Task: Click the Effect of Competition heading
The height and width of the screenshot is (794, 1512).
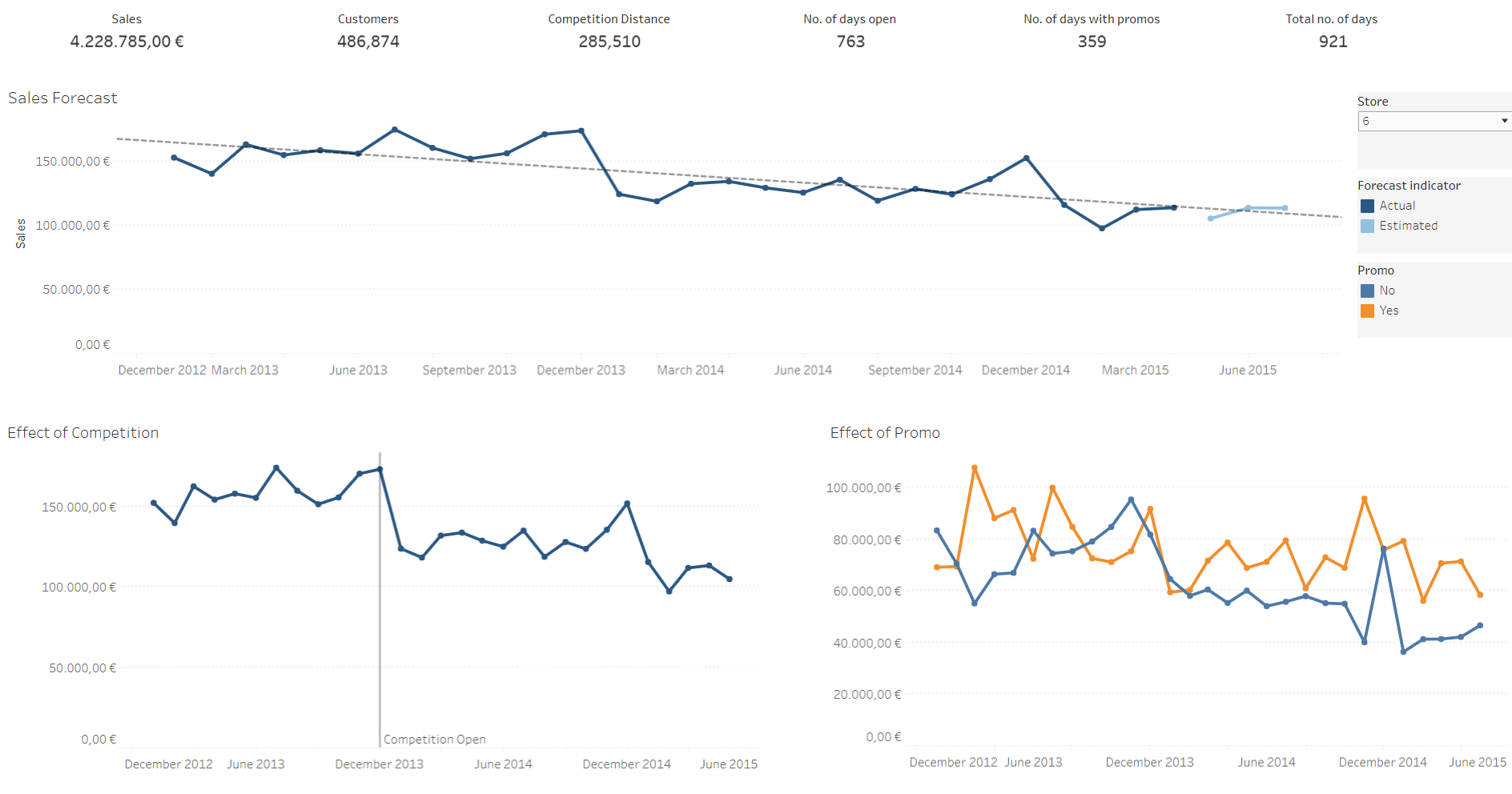Action: point(82,432)
